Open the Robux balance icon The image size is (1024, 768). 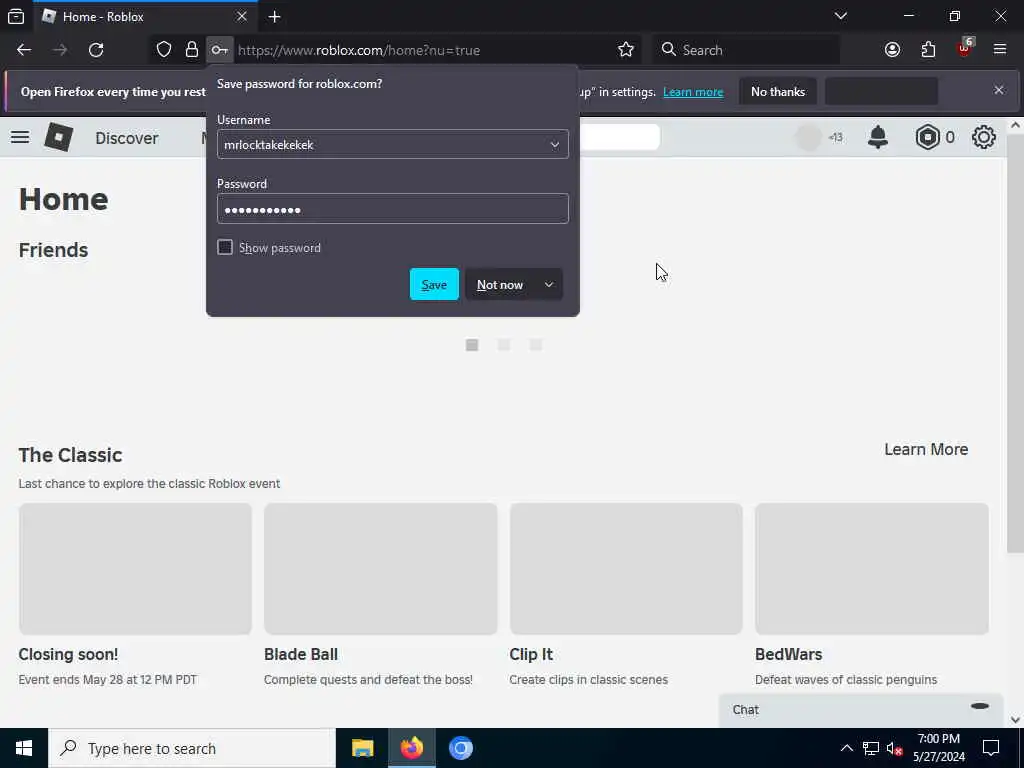(927, 137)
